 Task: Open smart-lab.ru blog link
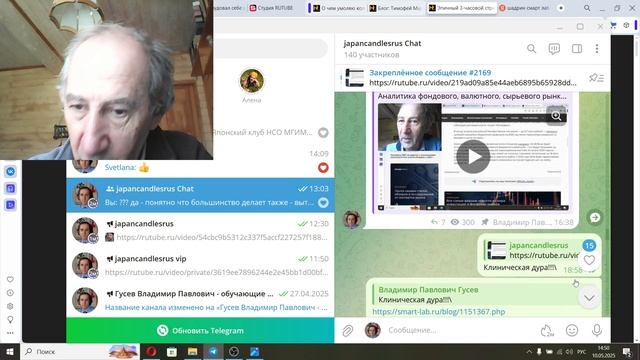coord(439,311)
